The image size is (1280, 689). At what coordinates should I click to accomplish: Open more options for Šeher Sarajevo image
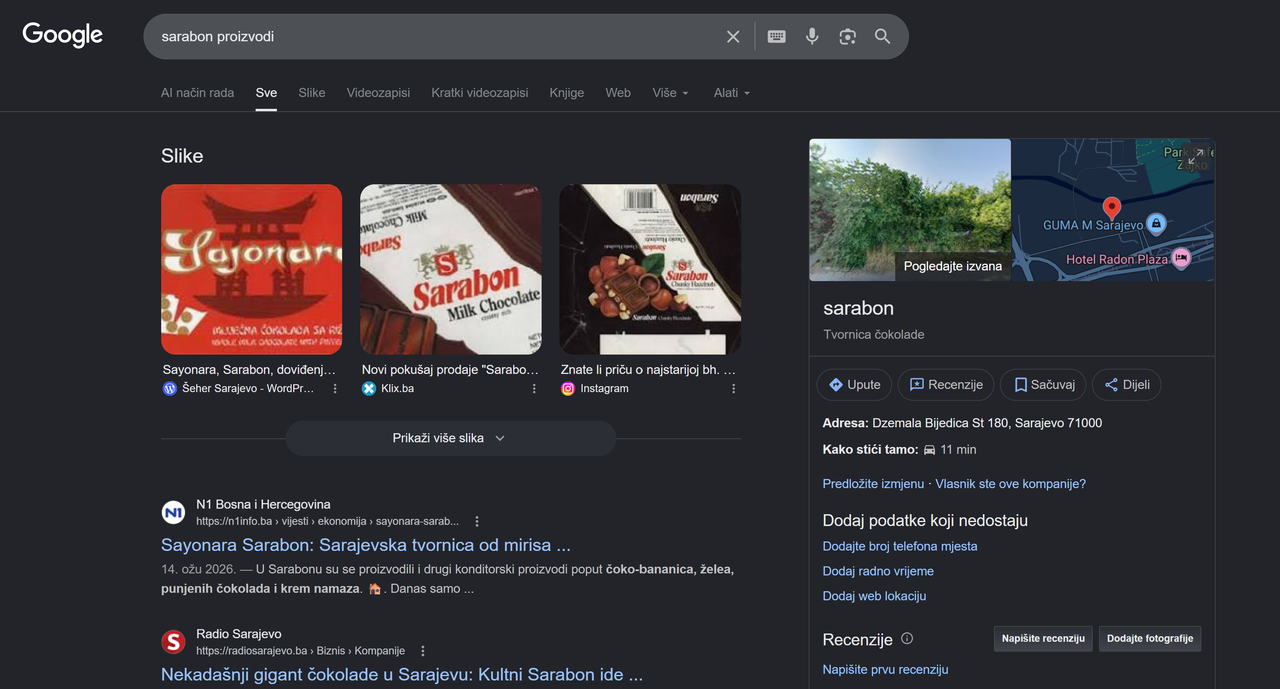[335, 389]
